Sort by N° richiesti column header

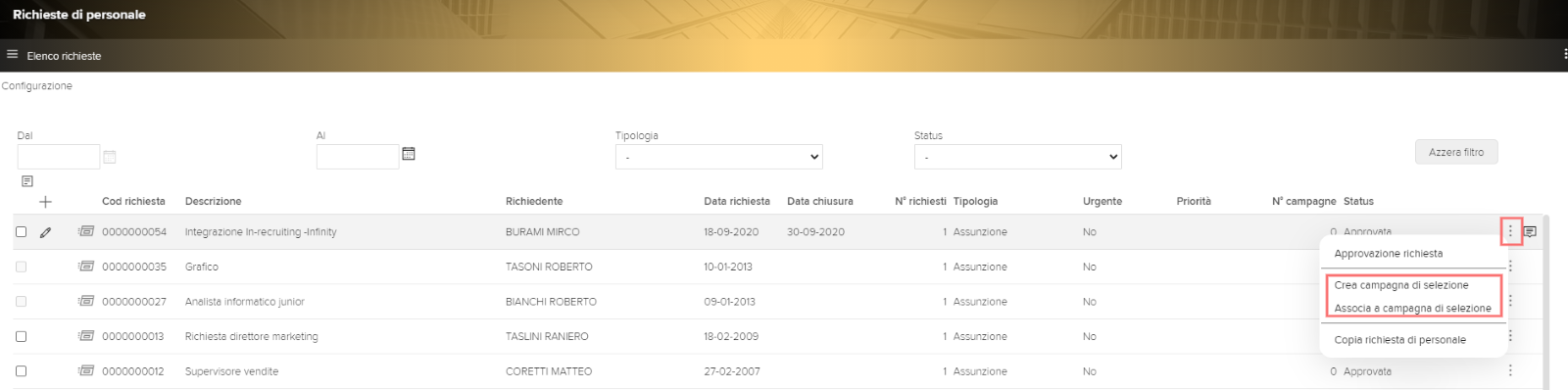point(920,202)
